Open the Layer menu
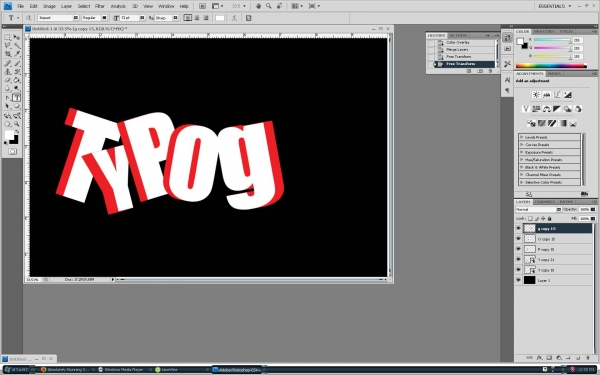Screen dimensions: 600x375 pyautogui.click(x=67, y=6)
